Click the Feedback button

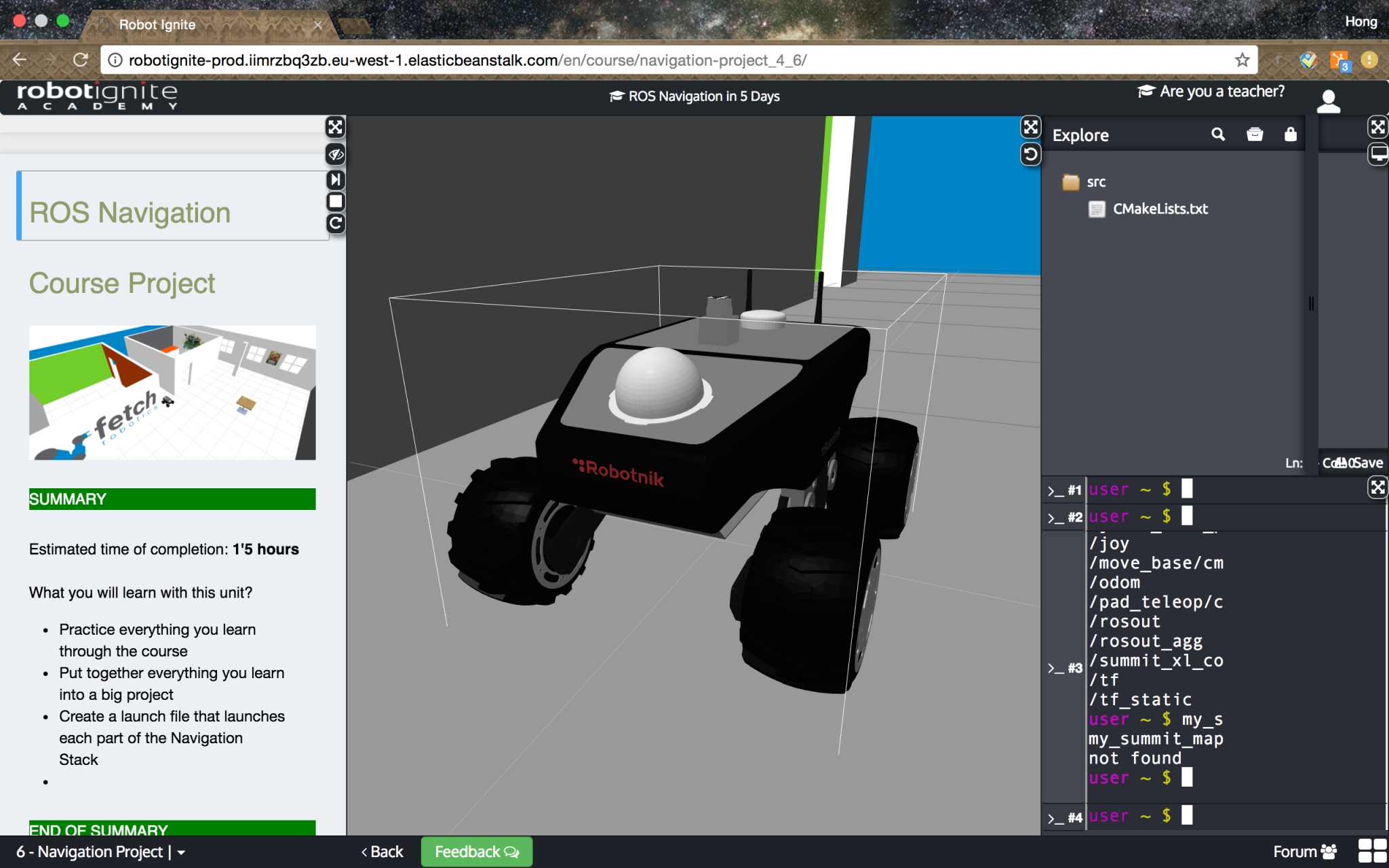tap(477, 850)
